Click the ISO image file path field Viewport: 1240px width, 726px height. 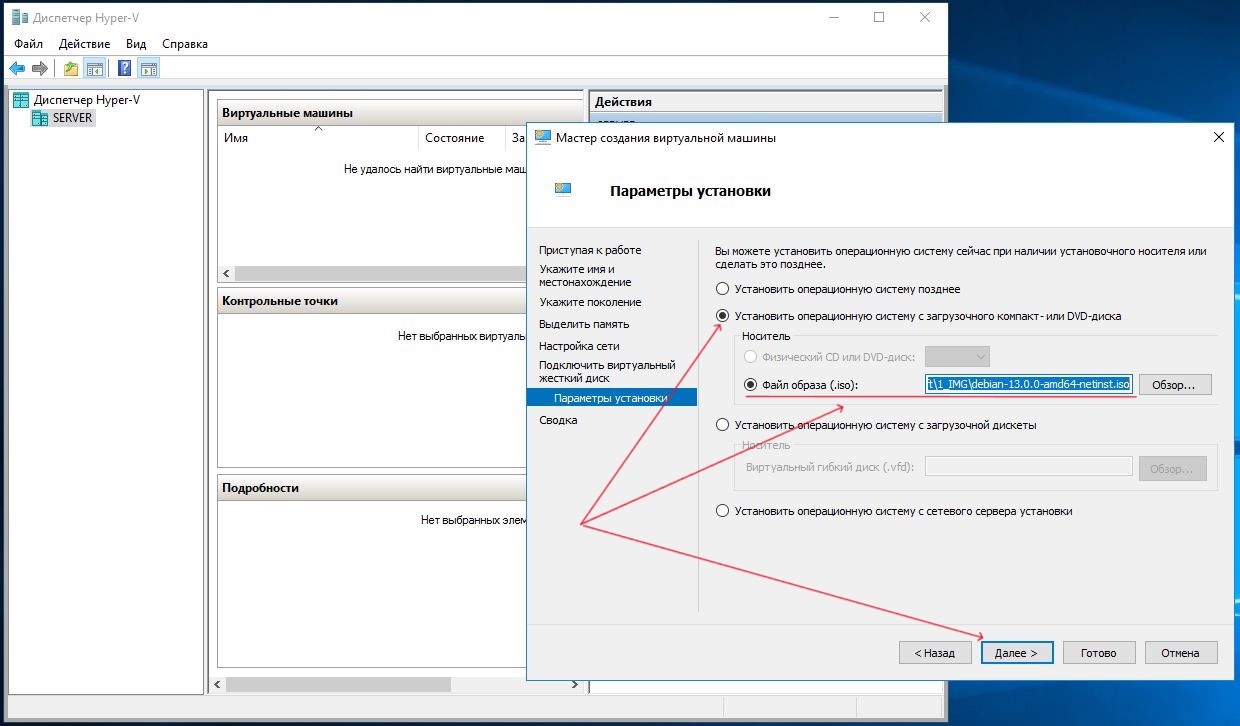pos(1029,385)
